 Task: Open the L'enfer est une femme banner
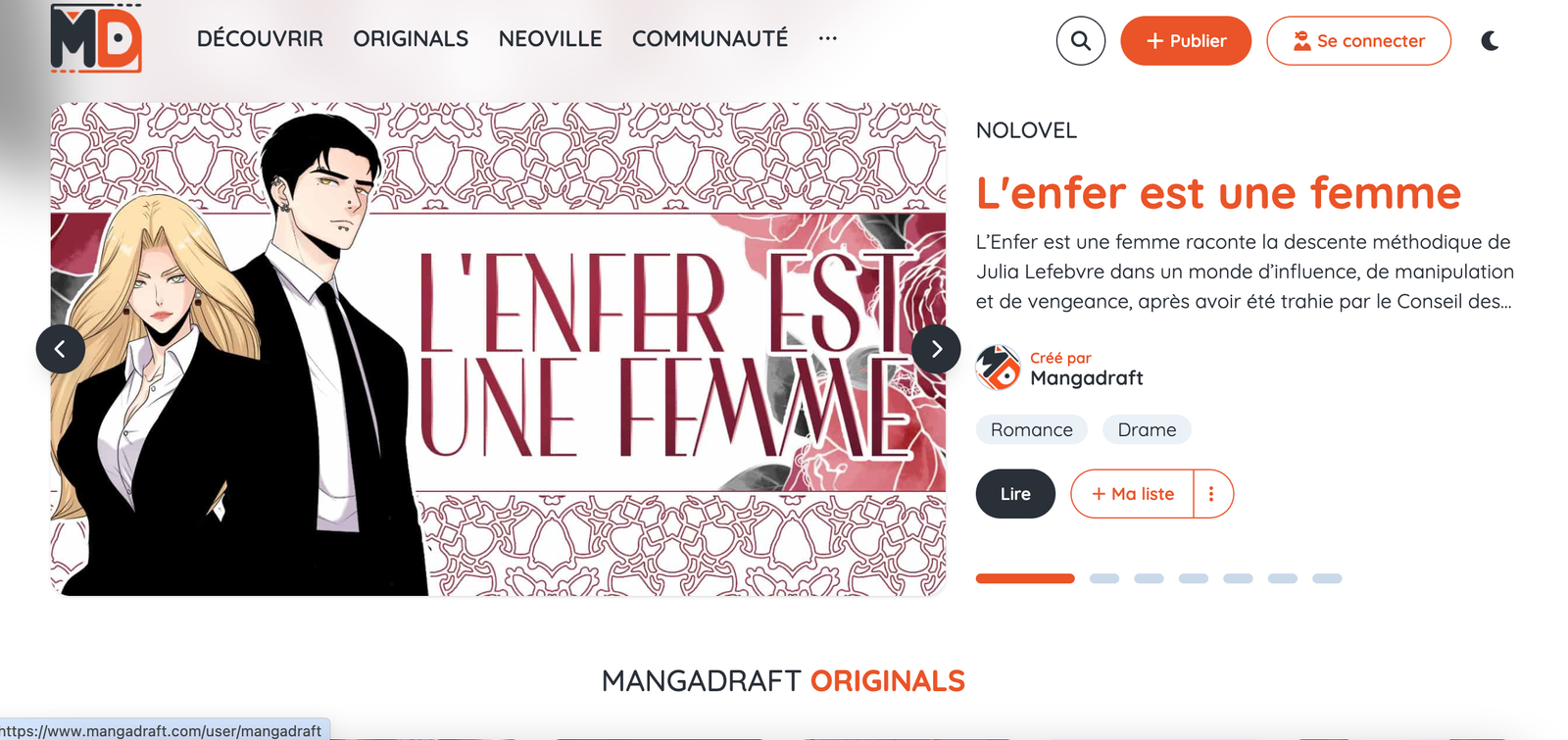(x=498, y=349)
